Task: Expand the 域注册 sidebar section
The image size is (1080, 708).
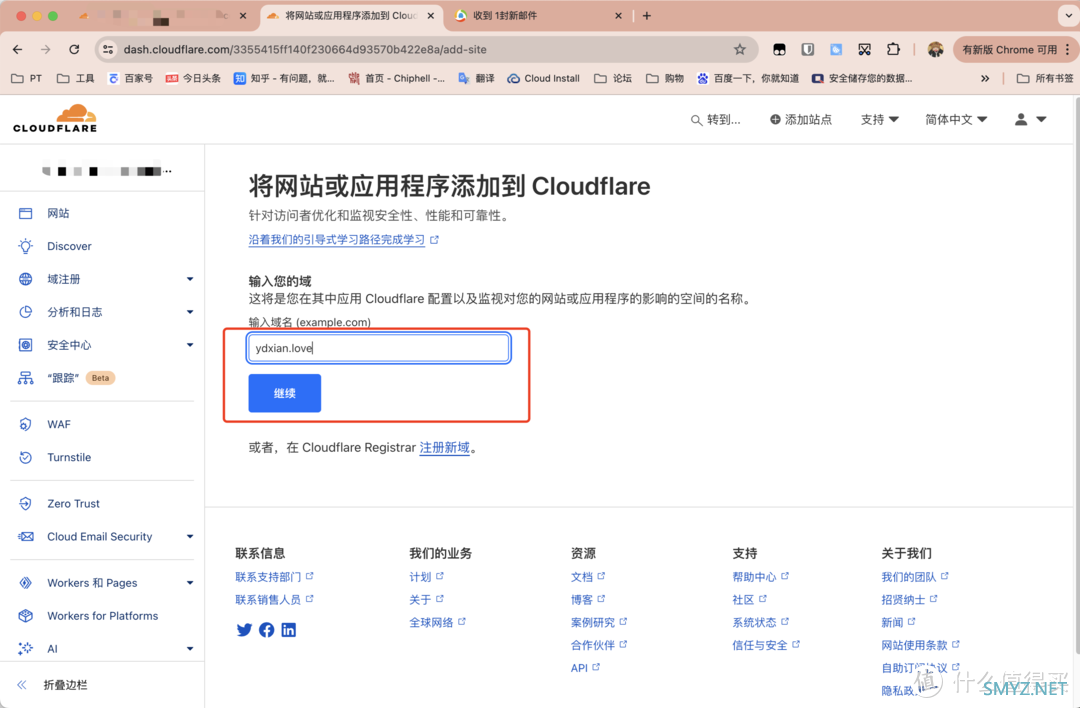Action: click(x=189, y=279)
